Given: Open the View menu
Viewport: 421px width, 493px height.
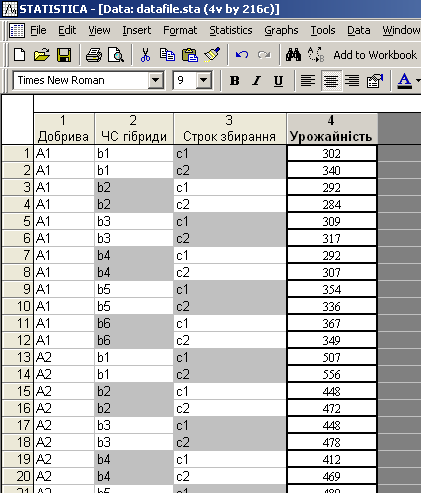Looking at the screenshot, I should coord(99,30).
